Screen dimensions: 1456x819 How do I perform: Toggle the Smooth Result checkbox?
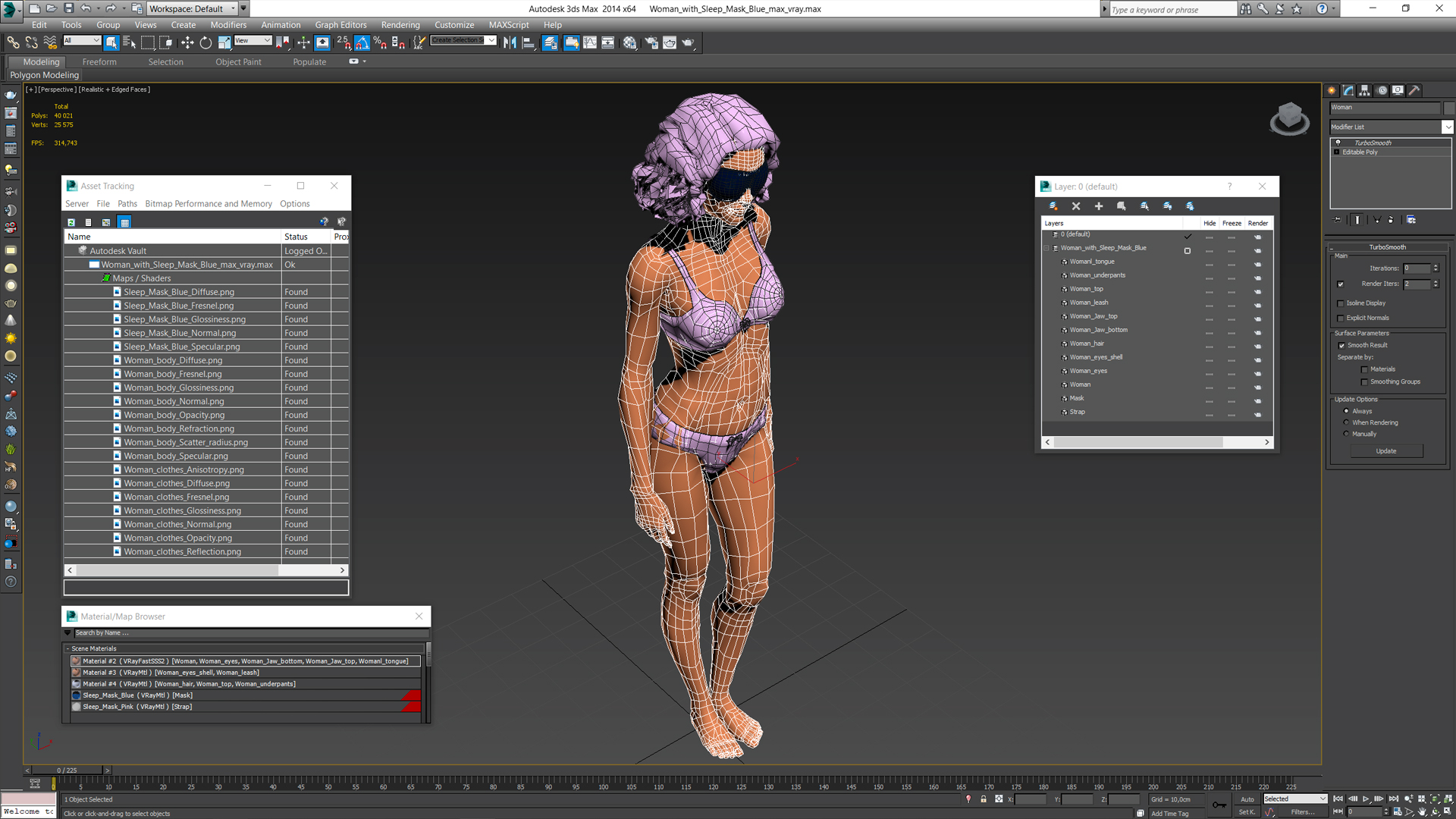tap(1341, 346)
